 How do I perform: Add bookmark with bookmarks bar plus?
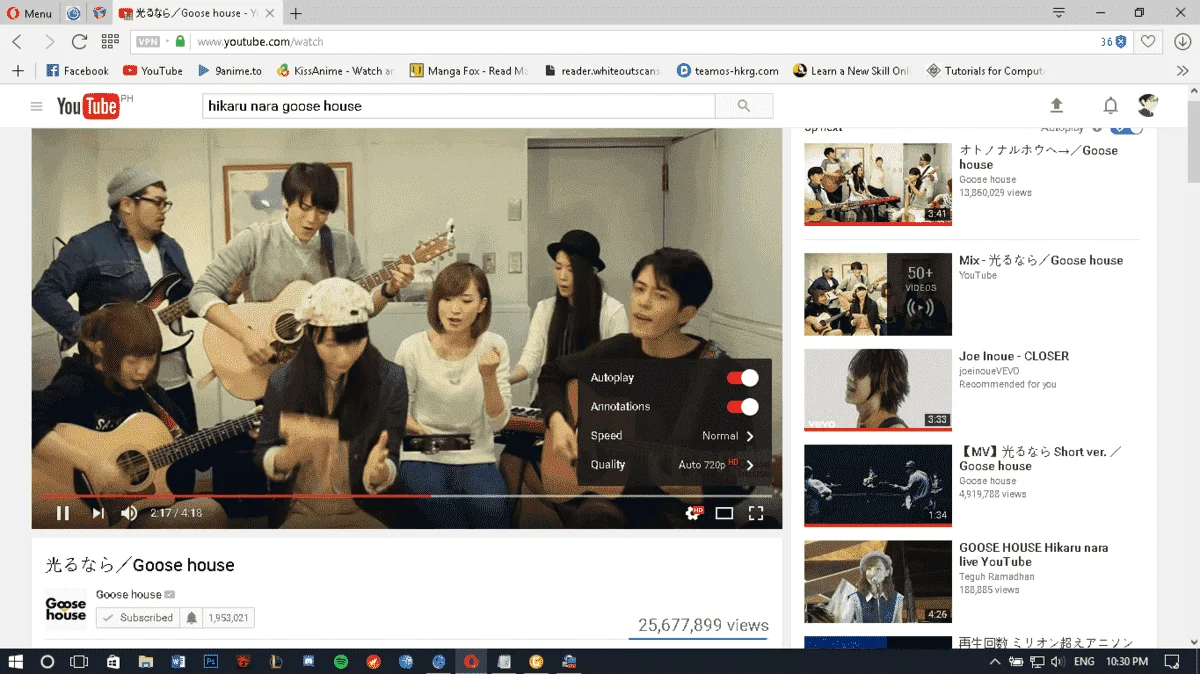click(17, 71)
